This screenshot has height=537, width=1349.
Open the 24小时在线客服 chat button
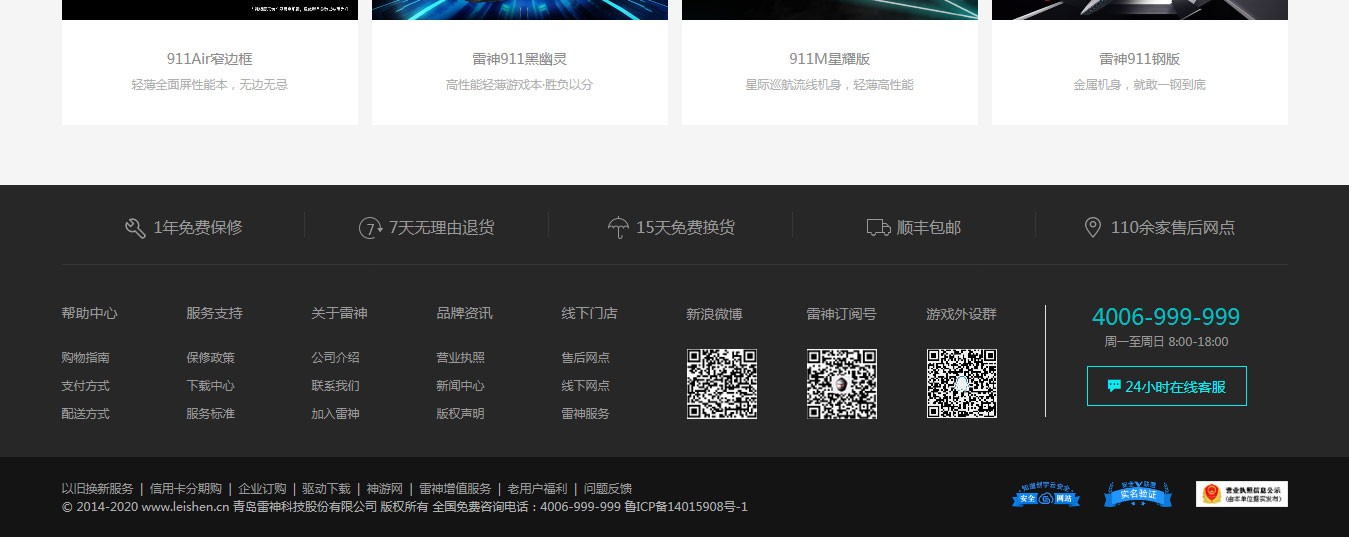(x=1167, y=386)
